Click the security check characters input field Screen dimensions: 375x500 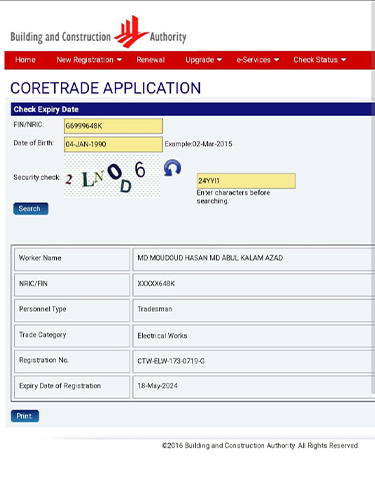(246, 181)
